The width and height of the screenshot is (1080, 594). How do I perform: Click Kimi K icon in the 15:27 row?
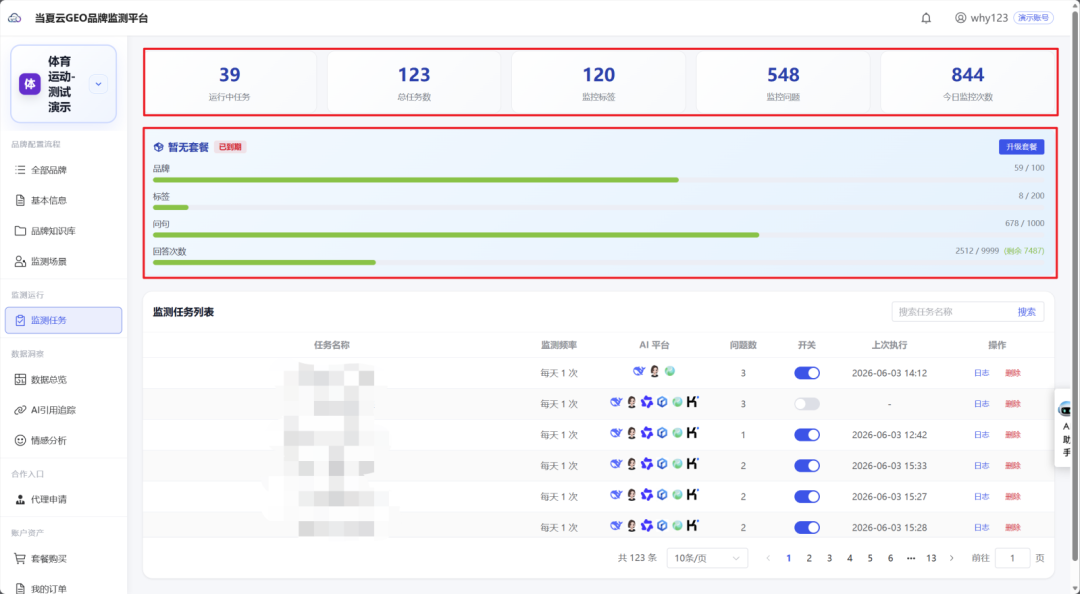click(693, 495)
